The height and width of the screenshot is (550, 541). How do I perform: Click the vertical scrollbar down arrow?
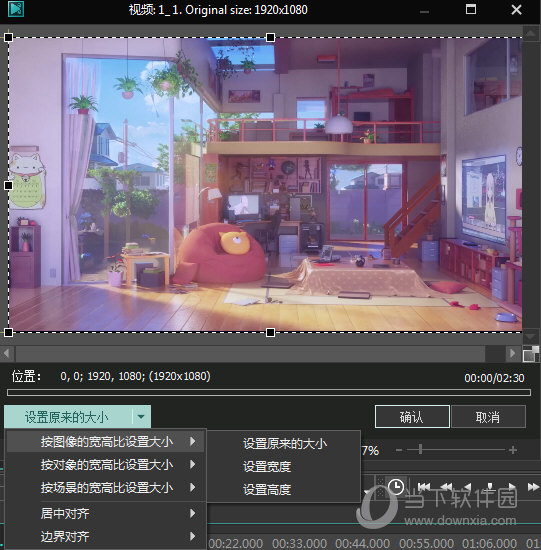[x=531, y=337]
